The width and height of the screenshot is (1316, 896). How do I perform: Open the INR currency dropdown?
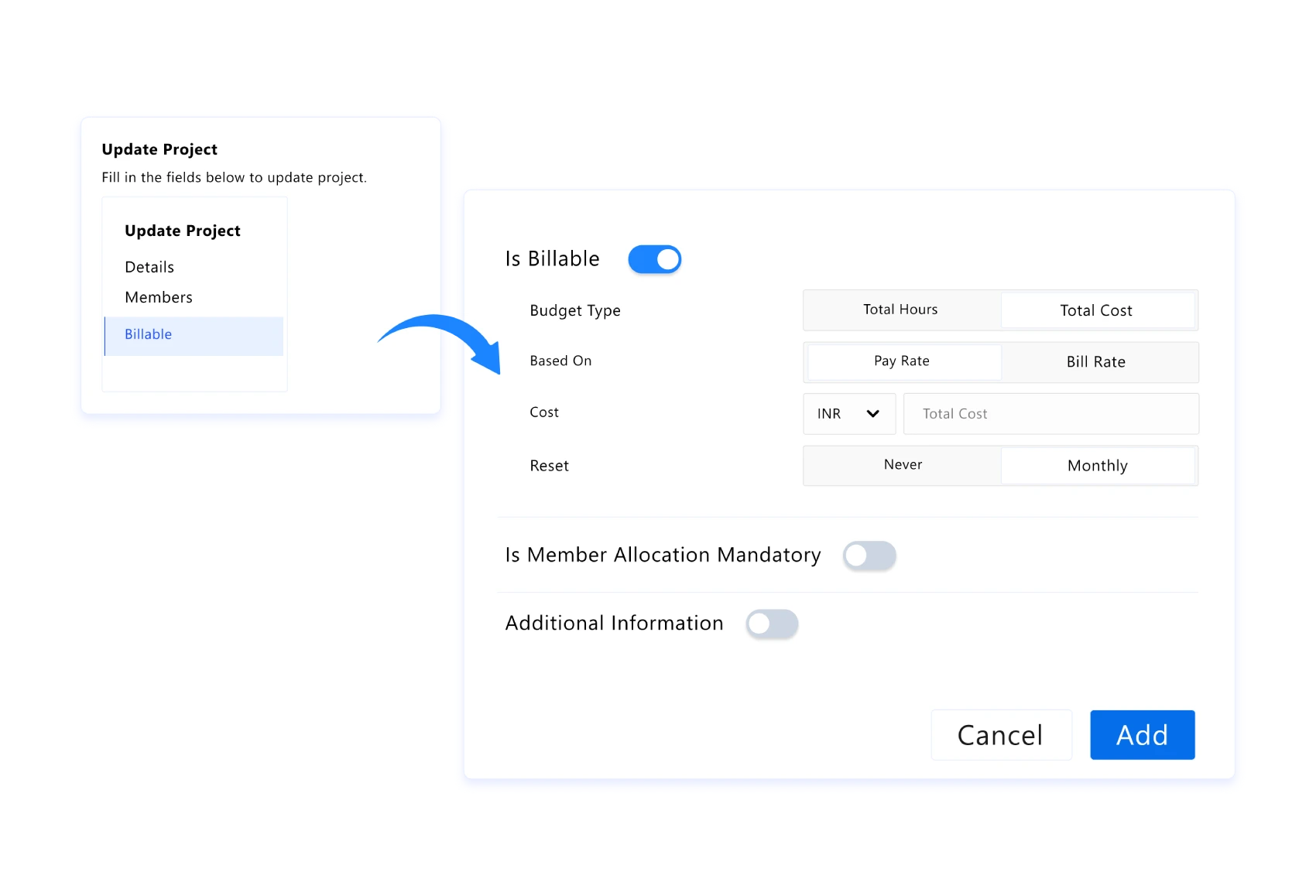849,414
